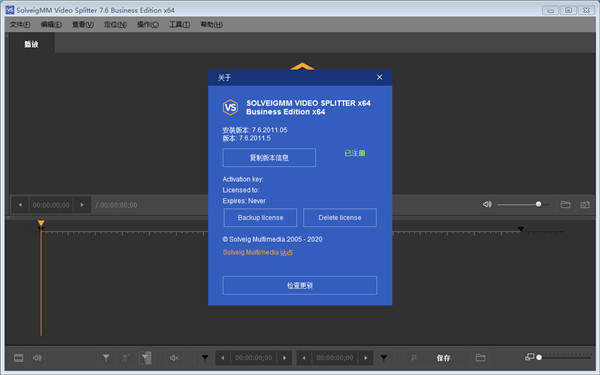Step current time forward with right arrow
The height and width of the screenshot is (375, 600).
(x=82, y=205)
